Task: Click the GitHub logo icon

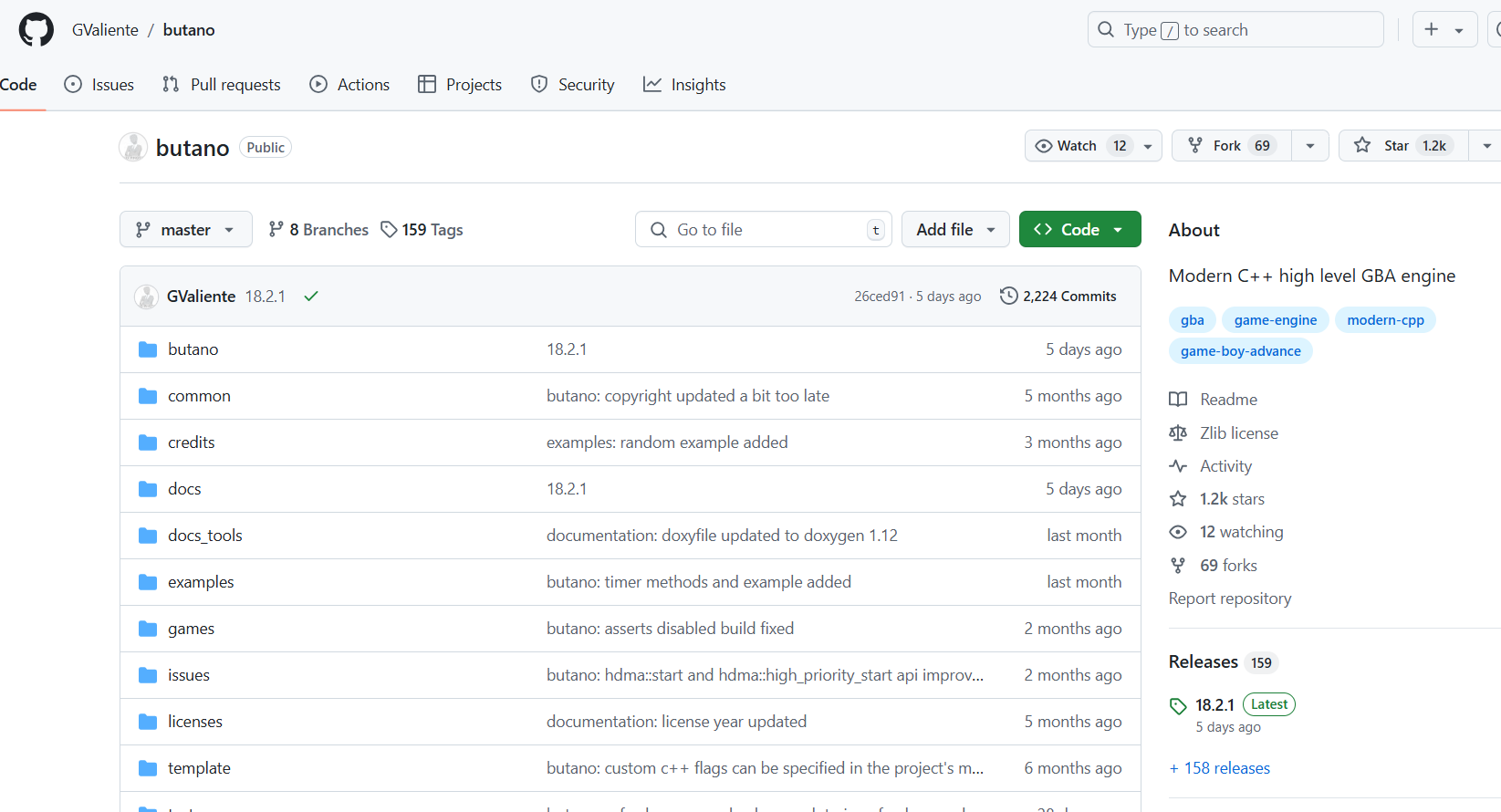Action: [36, 30]
